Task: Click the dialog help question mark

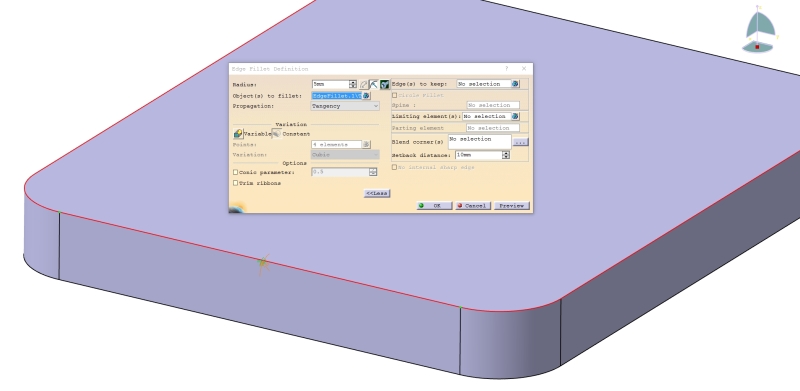Action: [x=507, y=68]
